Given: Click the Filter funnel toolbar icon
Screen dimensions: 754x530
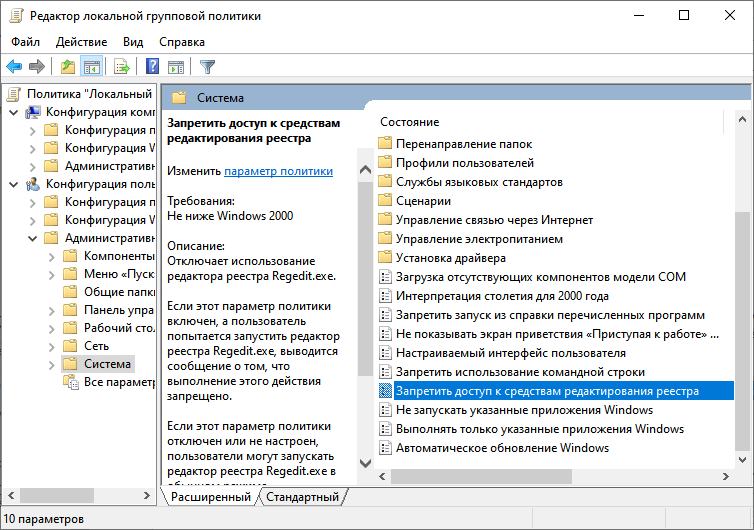Looking at the screenshot, I should pyautogui.click(x=207, y=66).
